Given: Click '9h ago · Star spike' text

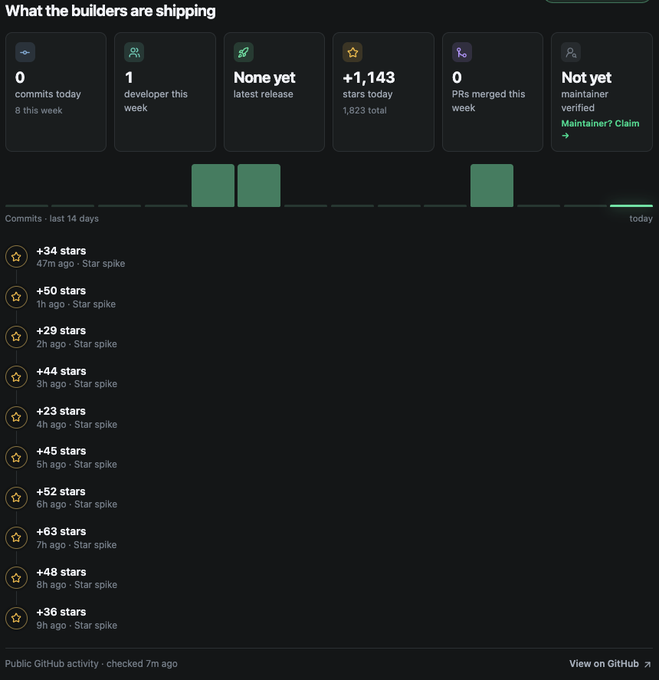Looking at the screenshot, I should 77,625.
